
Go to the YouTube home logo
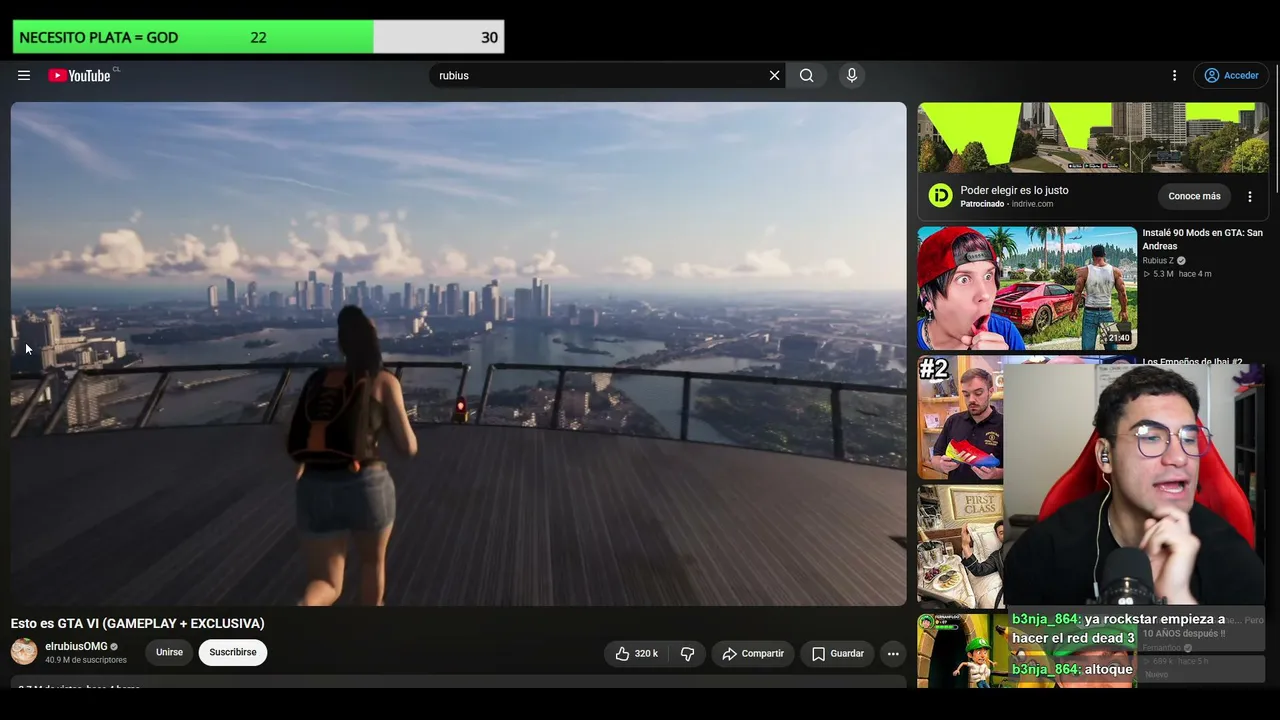(x=79, y=76)
